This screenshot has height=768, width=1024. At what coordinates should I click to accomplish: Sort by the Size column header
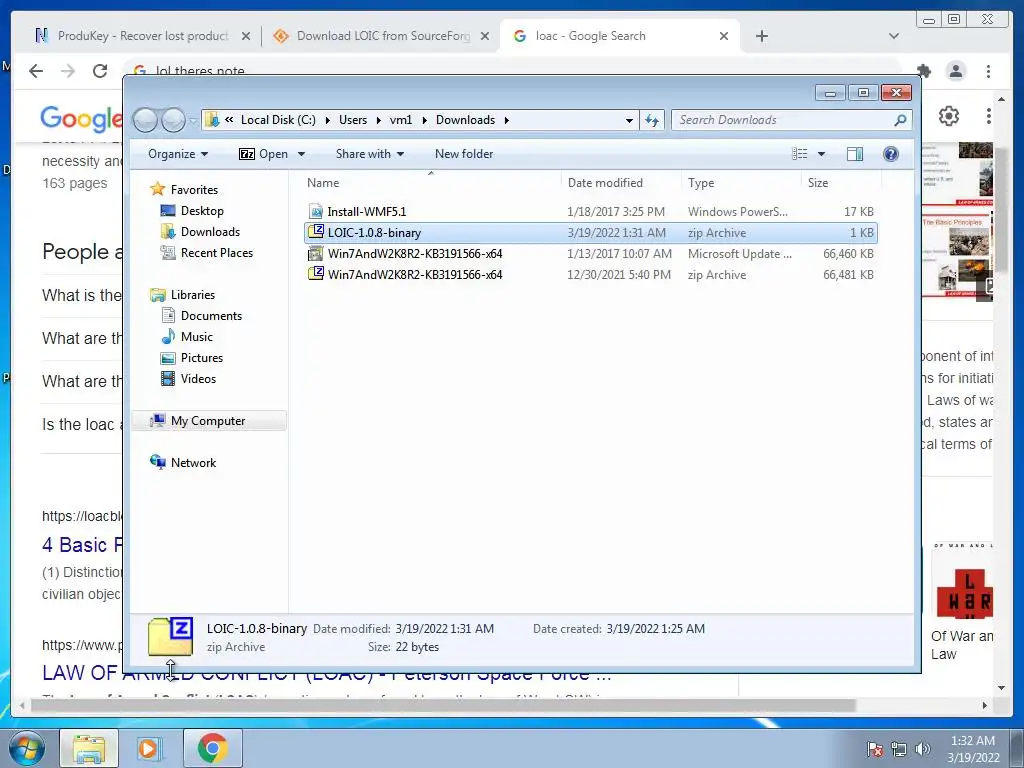841,183
